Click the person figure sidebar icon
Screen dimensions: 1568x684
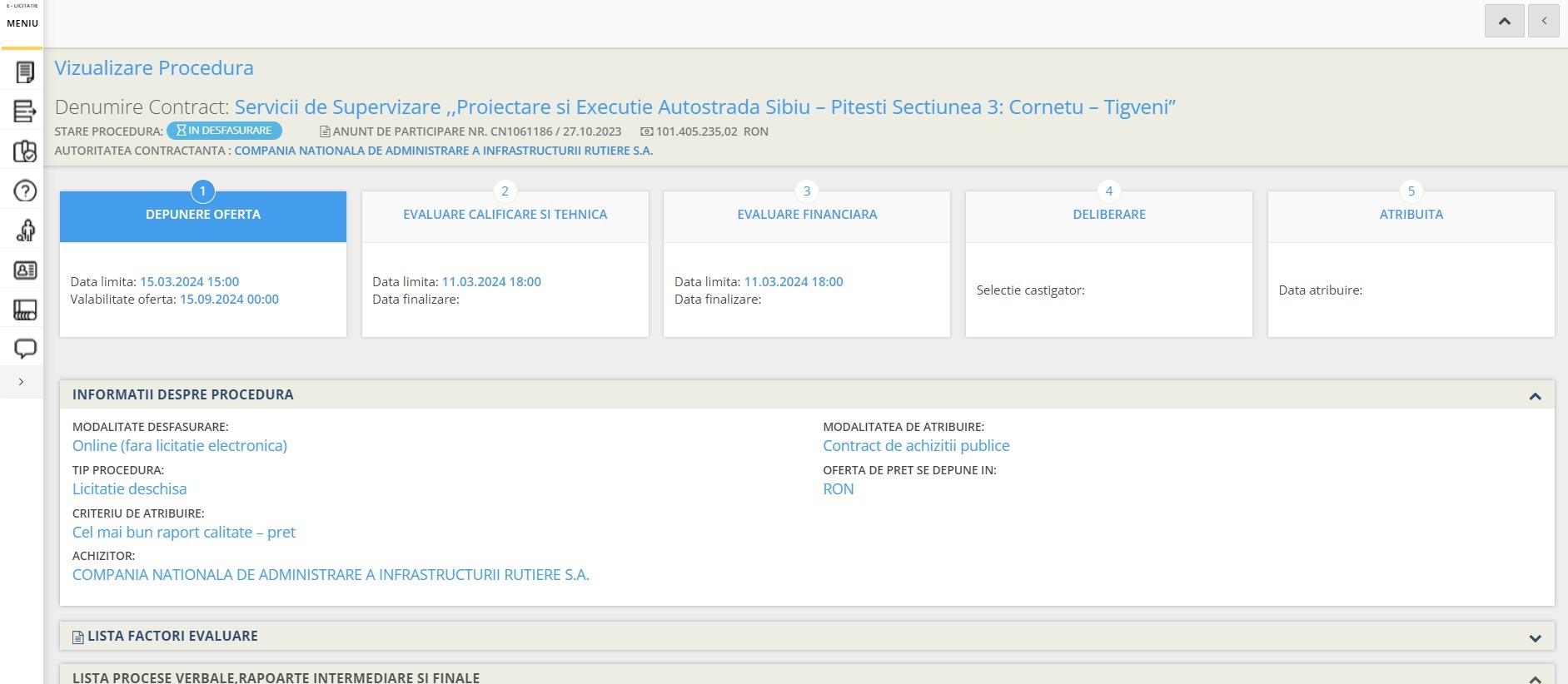click(25, 230)
